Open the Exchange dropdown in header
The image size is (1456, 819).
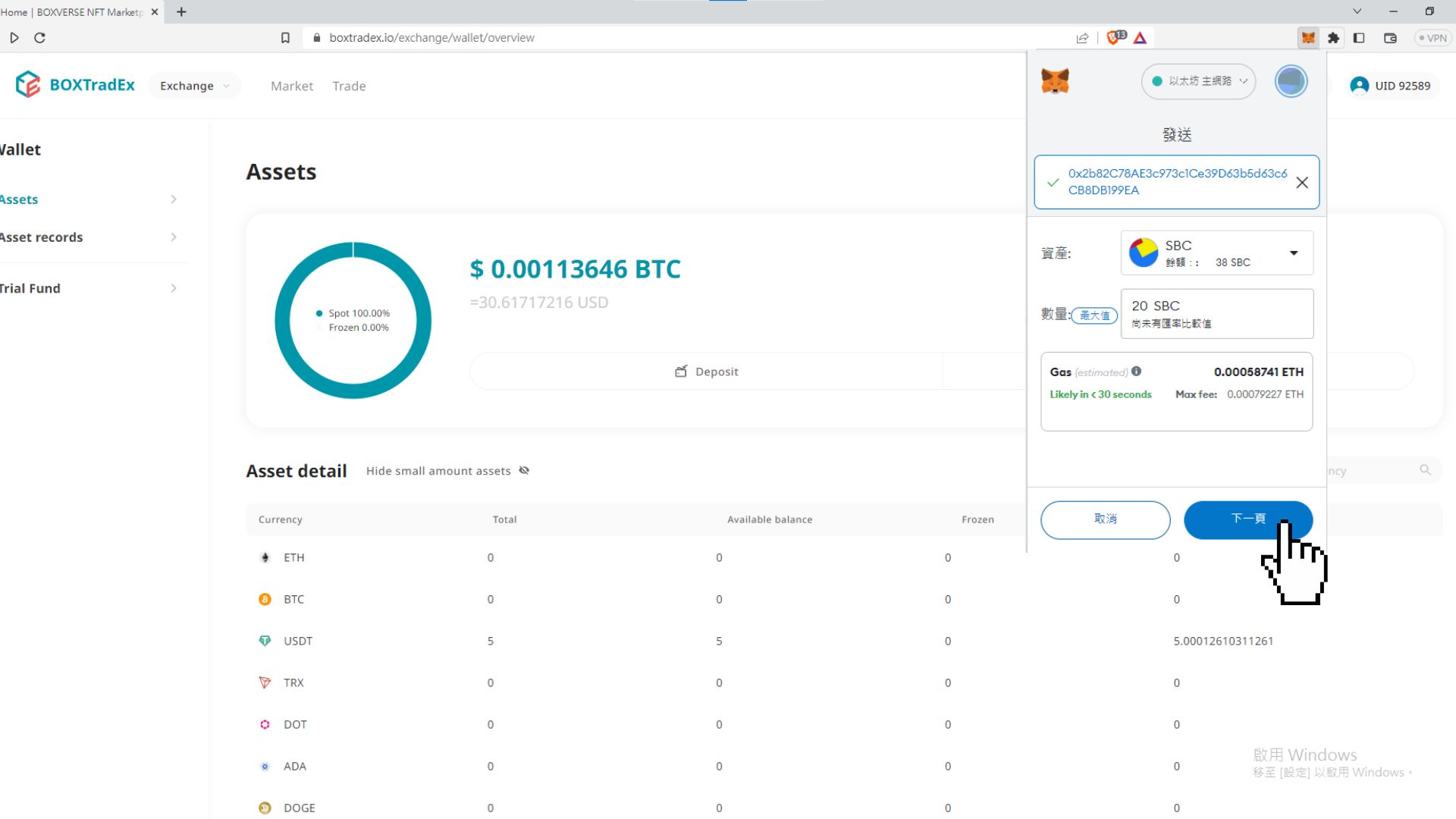click(x=194, y=86)
